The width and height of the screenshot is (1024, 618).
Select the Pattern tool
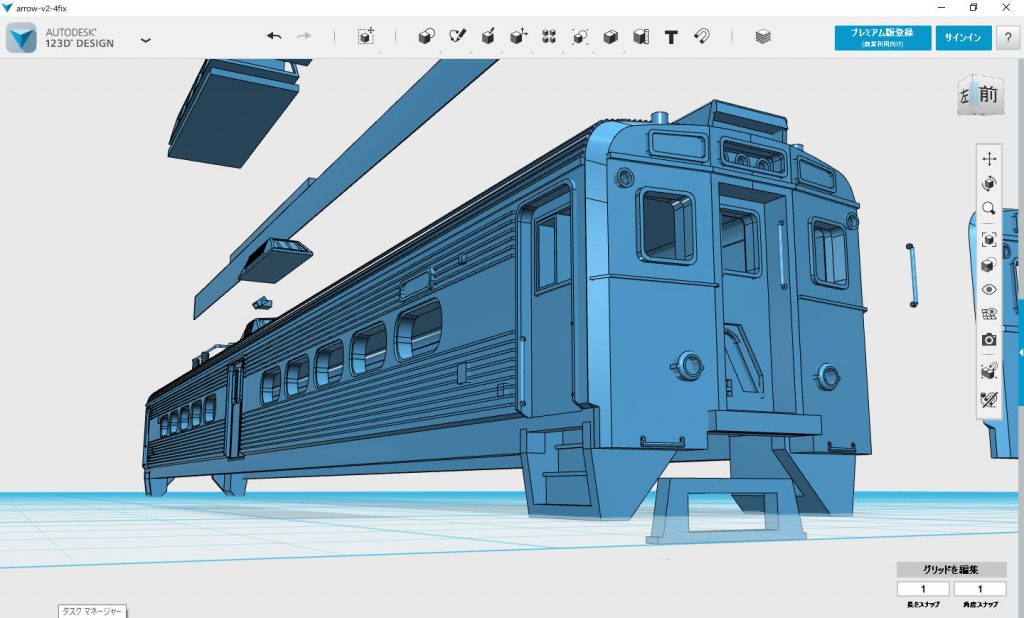click(x=547, y=37)
